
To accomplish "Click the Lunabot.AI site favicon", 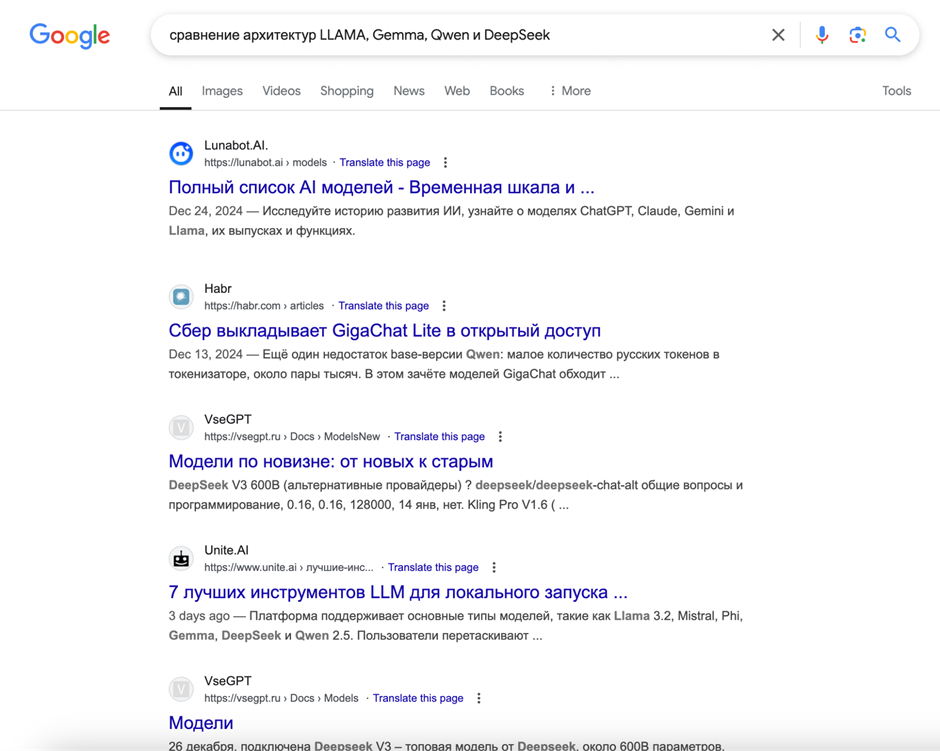I will [x=181, y=153].
